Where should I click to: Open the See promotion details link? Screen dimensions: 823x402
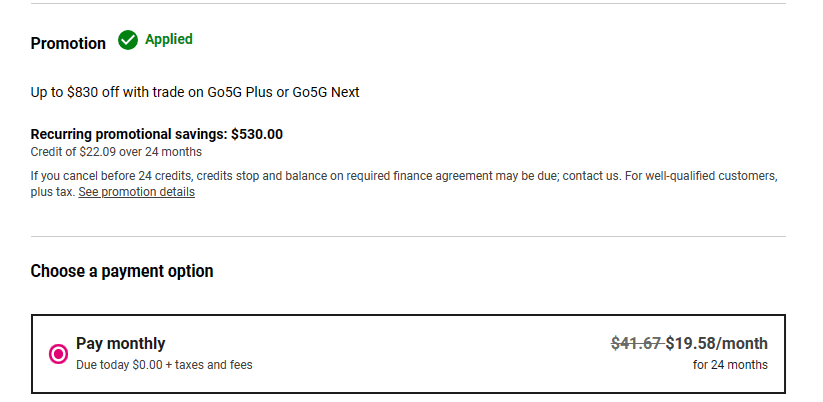(136, 192)
